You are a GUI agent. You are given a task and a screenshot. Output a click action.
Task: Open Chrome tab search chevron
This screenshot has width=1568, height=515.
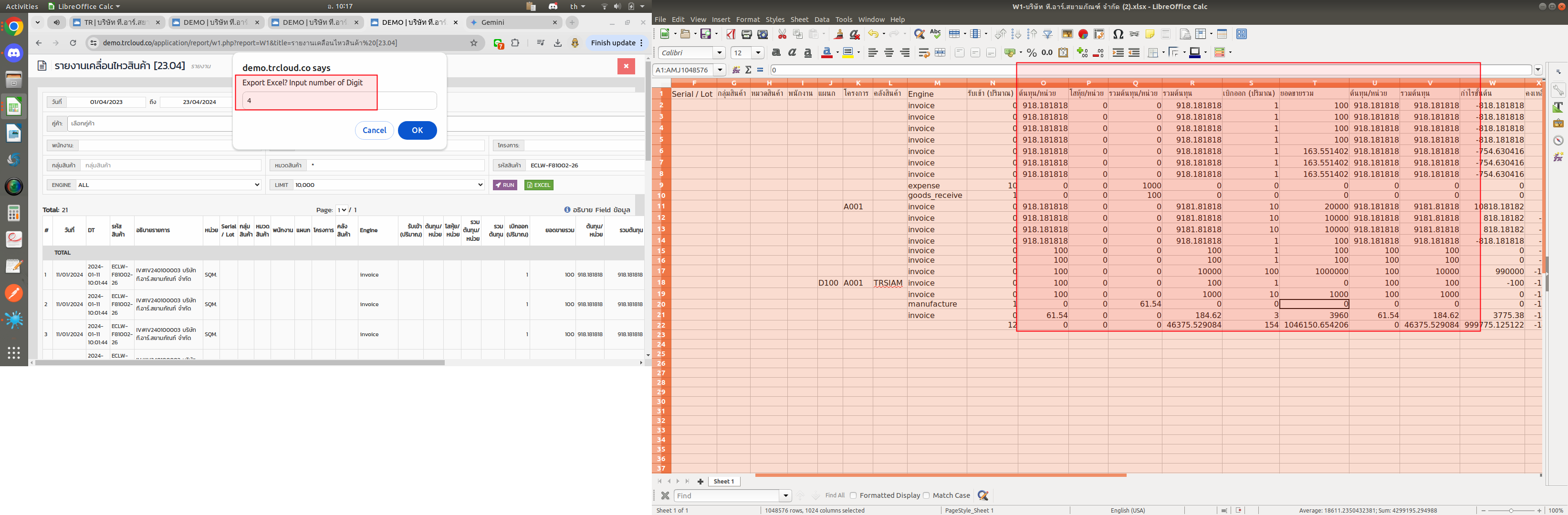coord(37,22)
